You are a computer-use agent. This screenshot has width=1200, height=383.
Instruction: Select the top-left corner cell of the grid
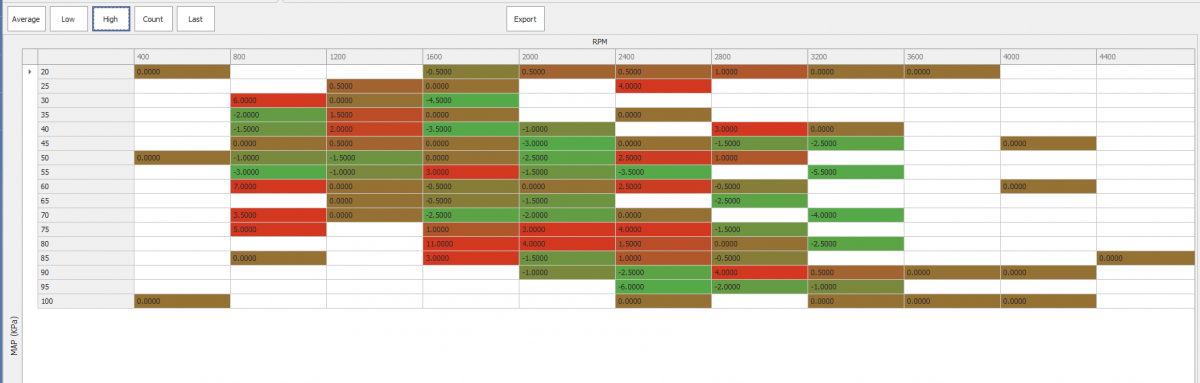point(86,57)
